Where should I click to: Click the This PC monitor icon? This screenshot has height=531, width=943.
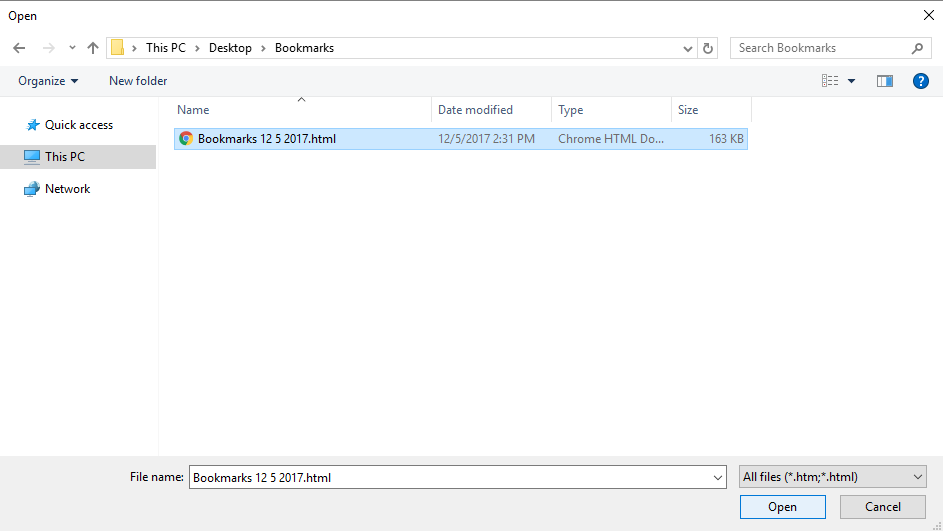click(32, 157)
